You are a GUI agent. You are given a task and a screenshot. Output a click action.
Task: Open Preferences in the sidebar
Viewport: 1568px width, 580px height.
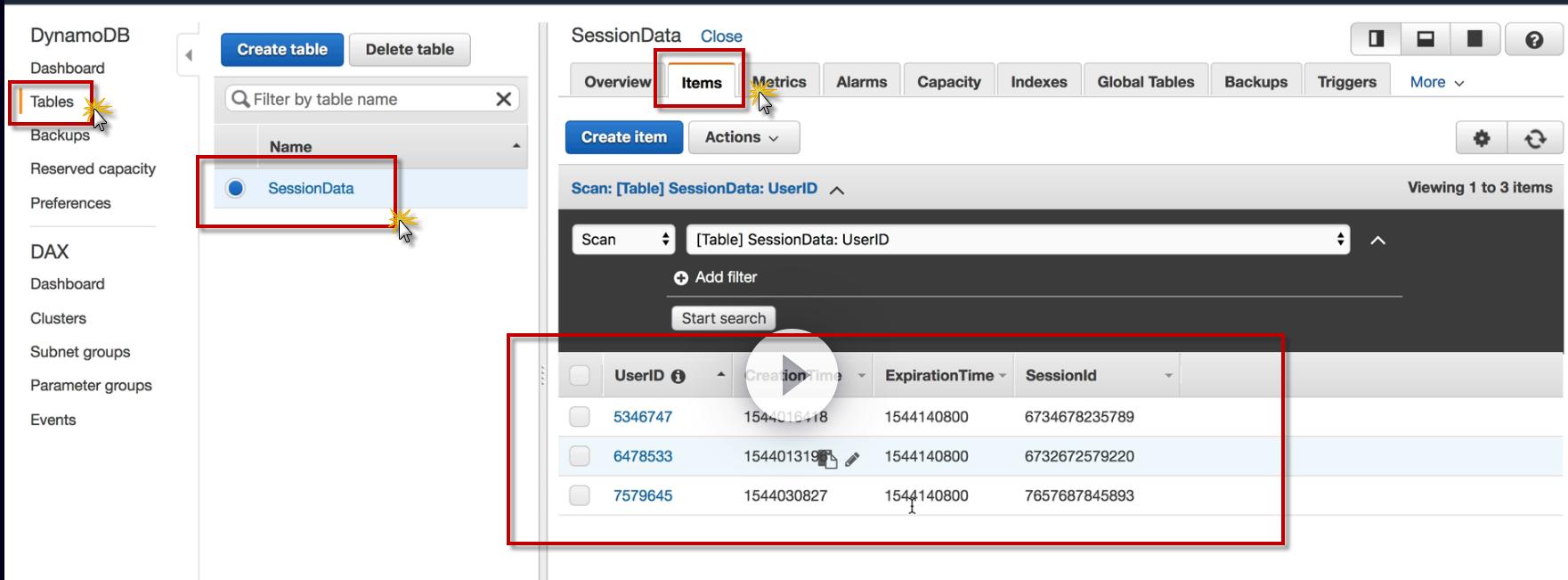click(x=70, y=202)
